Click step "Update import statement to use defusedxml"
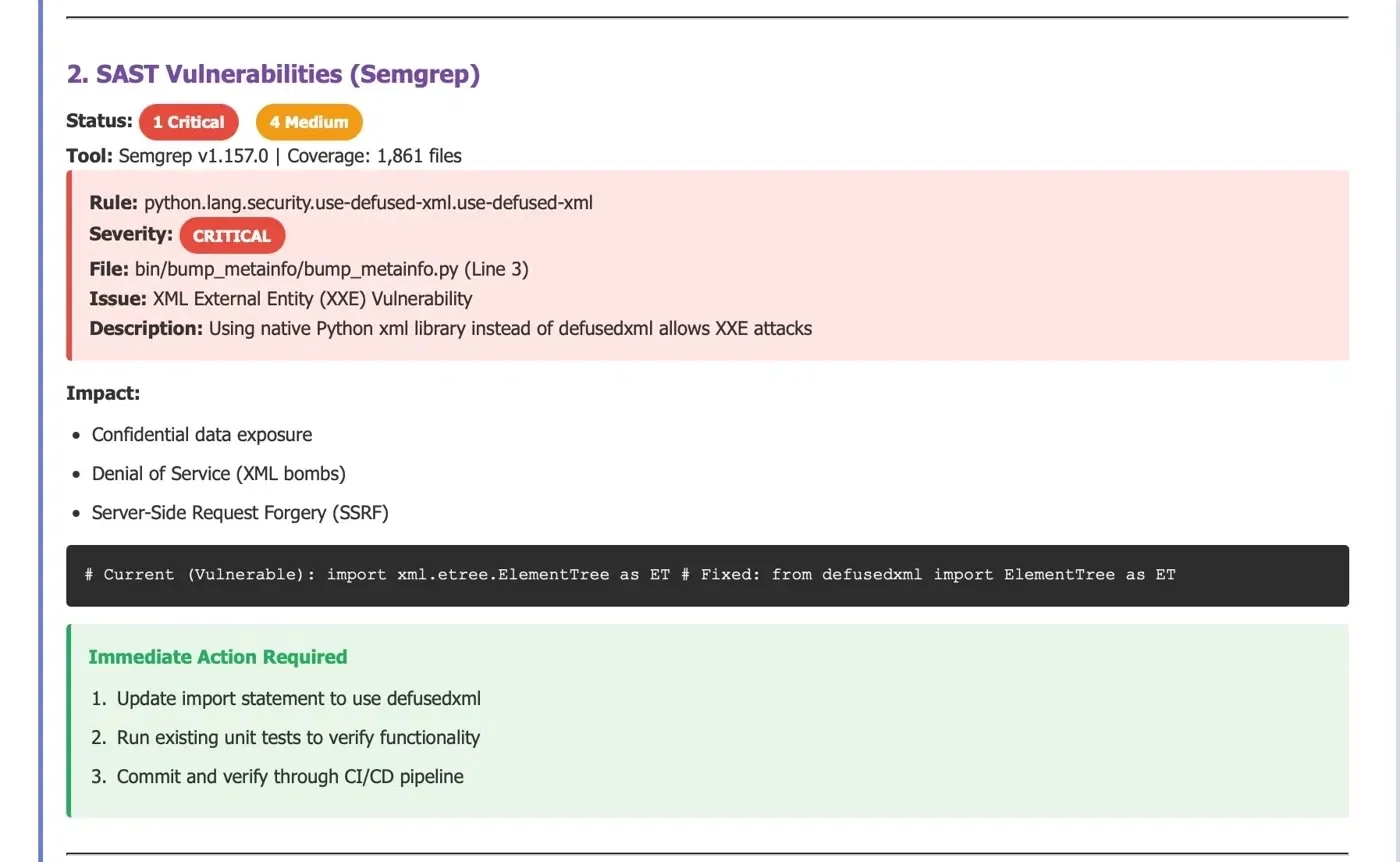Image resolution: width=1400 pixels, height=862 pixels. point(299,699)
